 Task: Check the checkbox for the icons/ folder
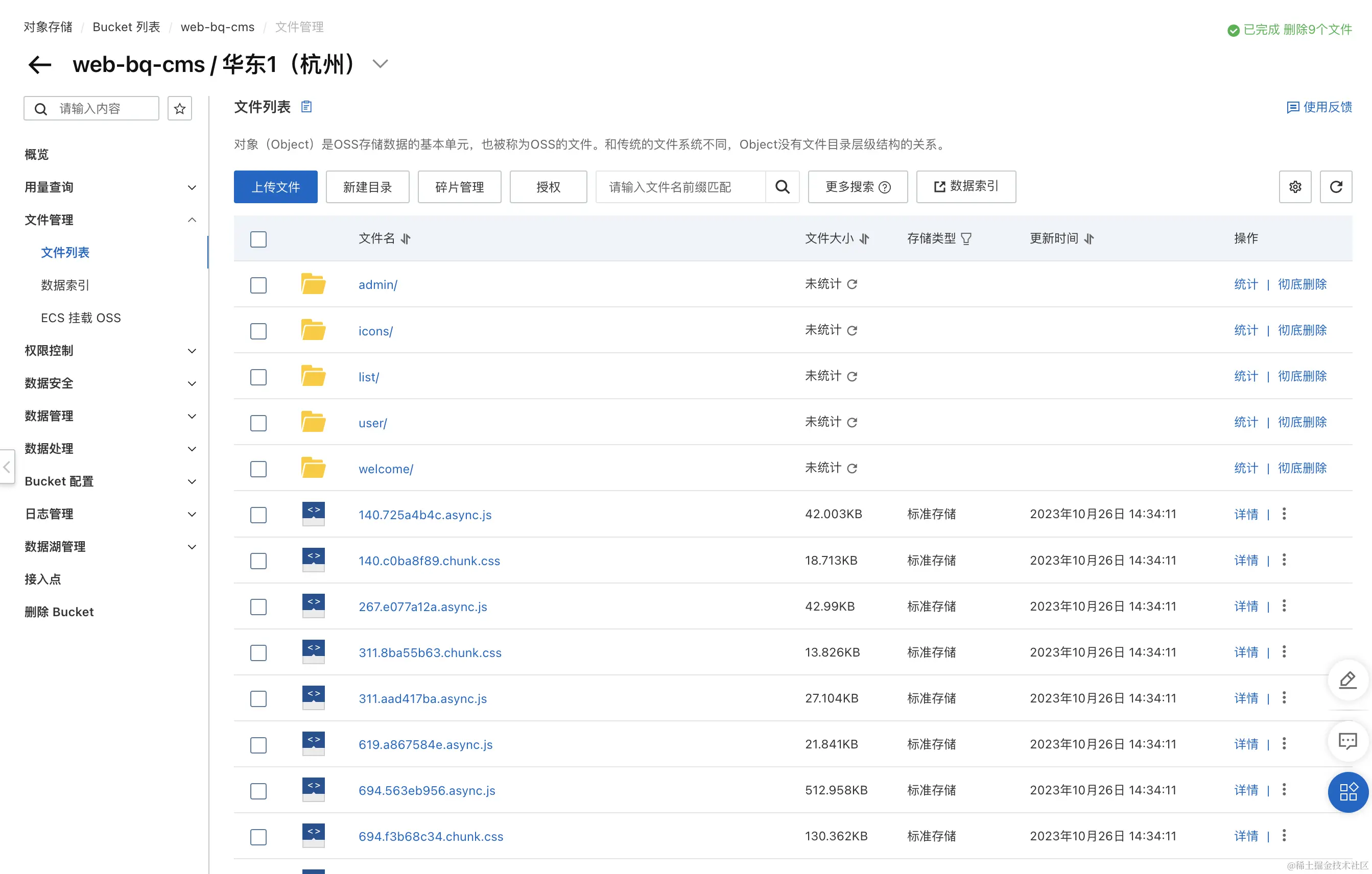pos(258,331)
